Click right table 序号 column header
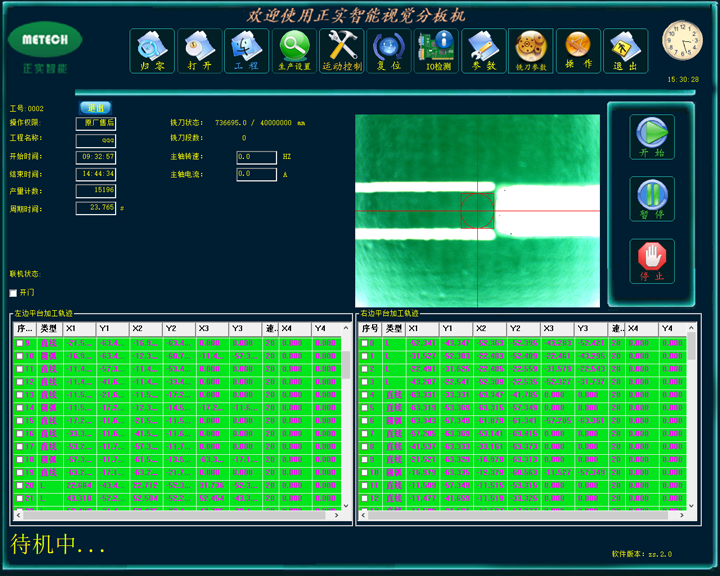This screenshot has width=720, height=576. 370,328
